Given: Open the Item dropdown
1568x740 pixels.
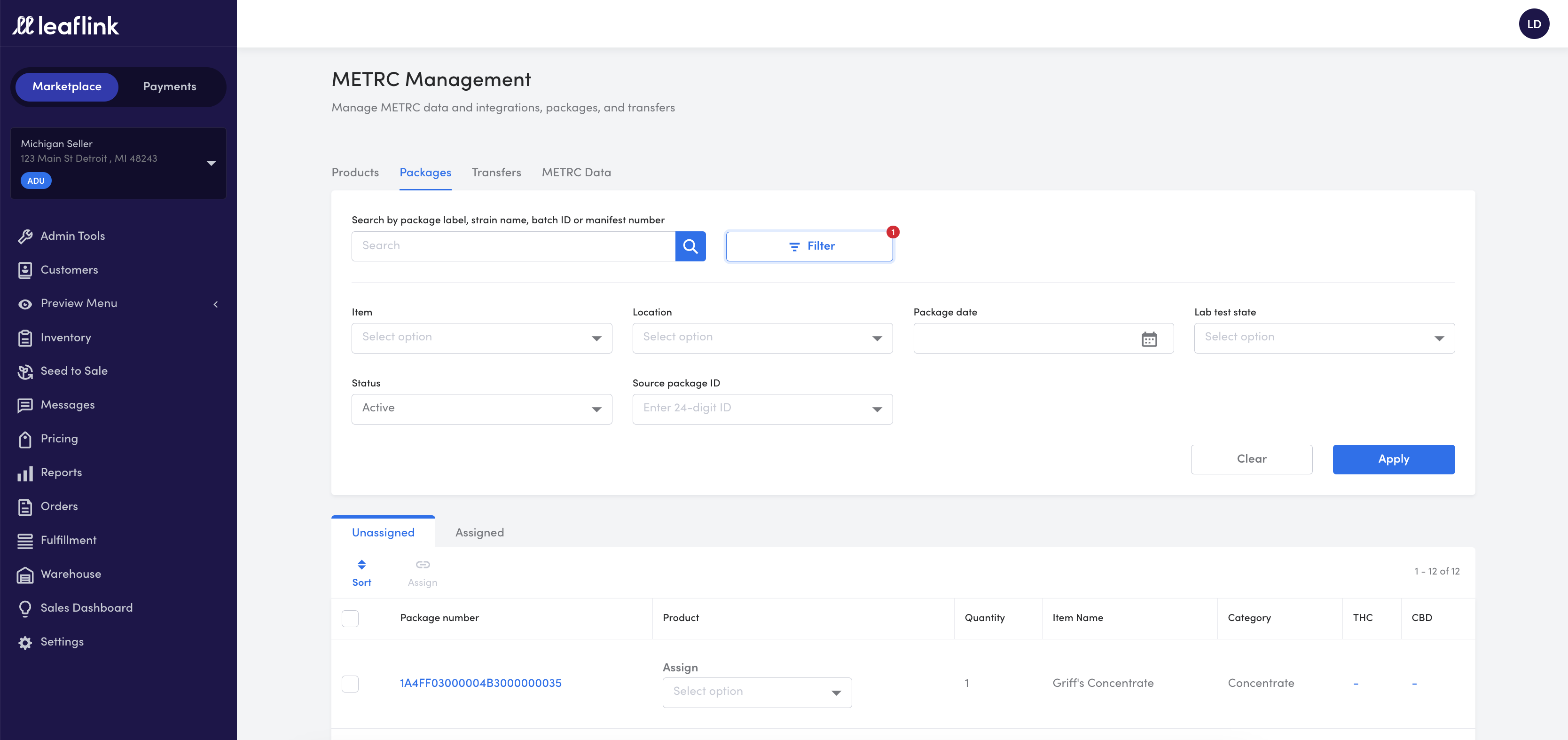Looking at the screenshot, I should coord(481,338).
